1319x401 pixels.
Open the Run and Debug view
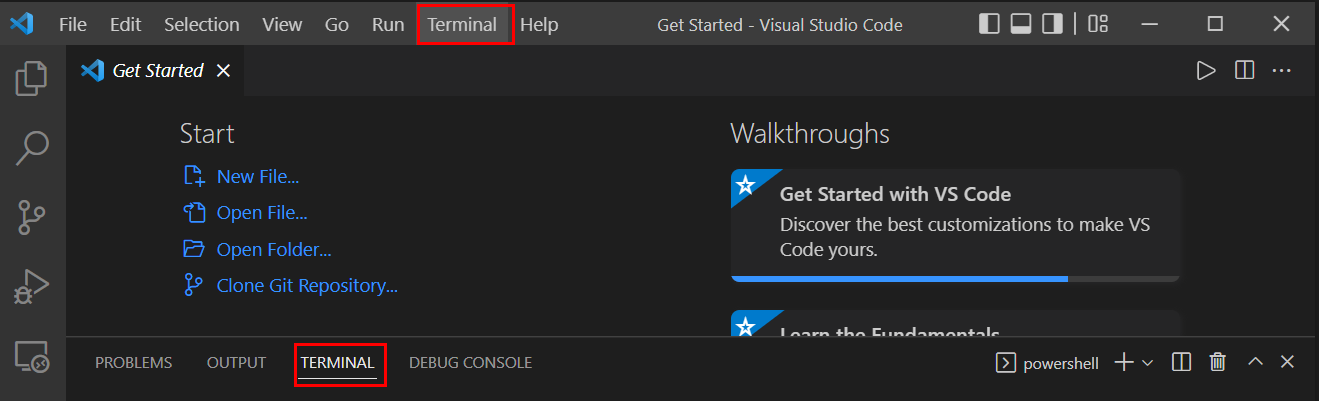pos(32,287)
